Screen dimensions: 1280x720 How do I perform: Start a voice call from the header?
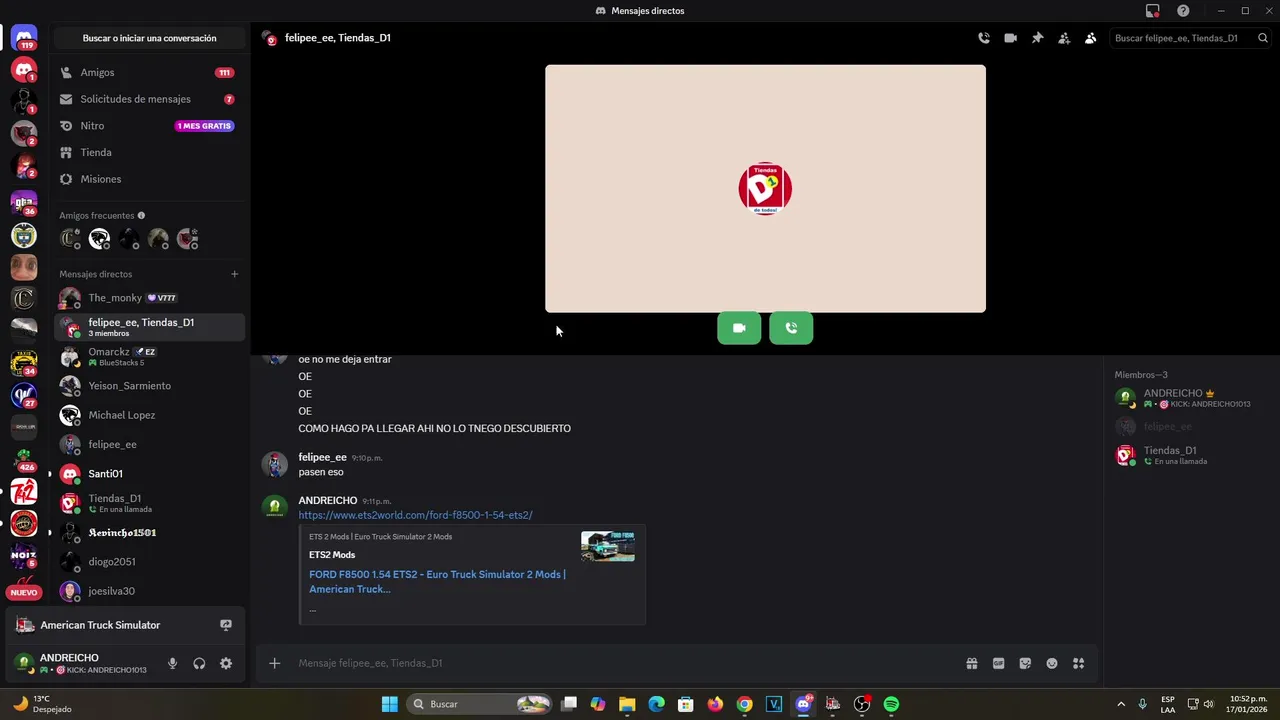click(984, 38)
